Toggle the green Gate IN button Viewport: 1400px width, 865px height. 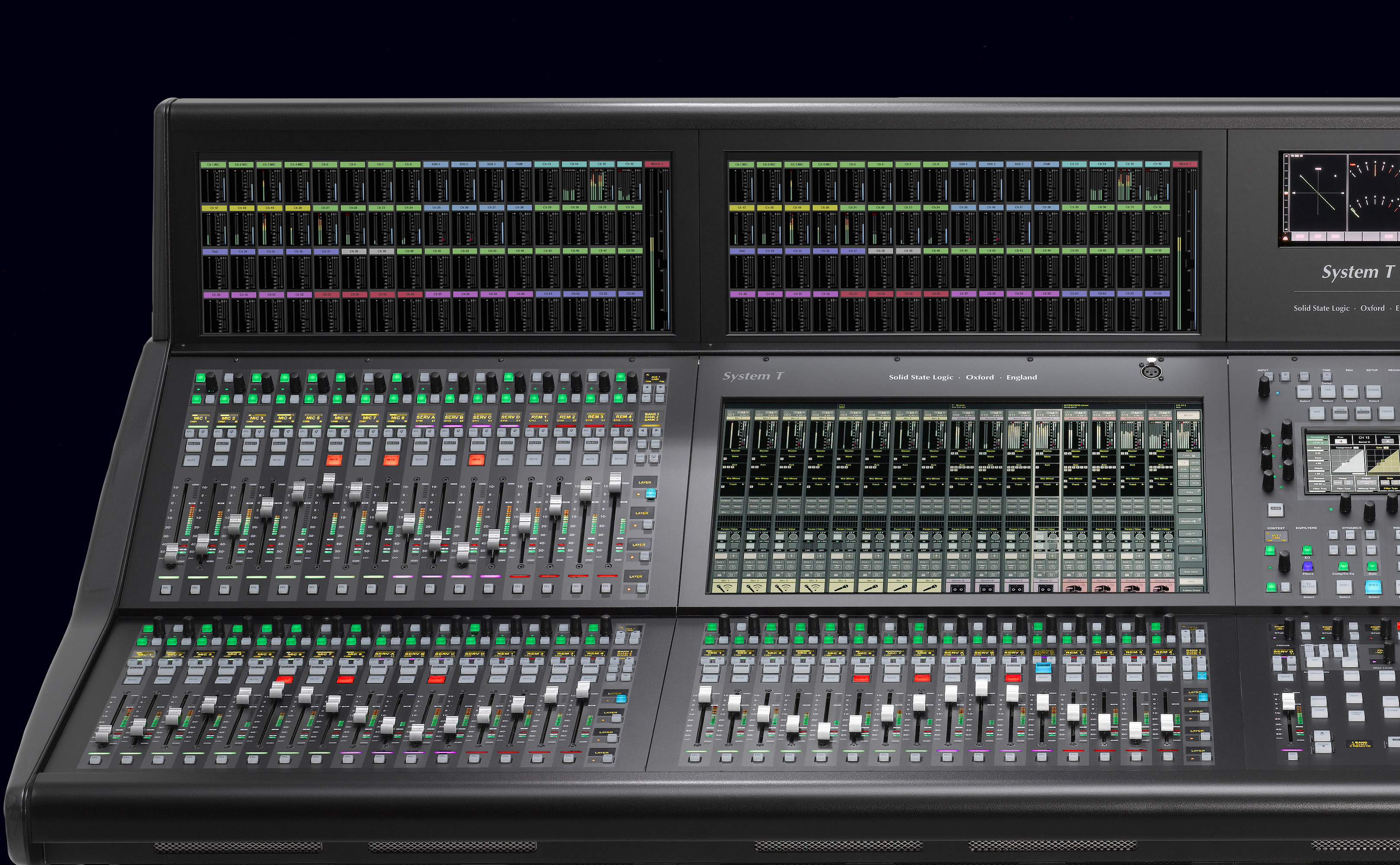click(1372, 567)
